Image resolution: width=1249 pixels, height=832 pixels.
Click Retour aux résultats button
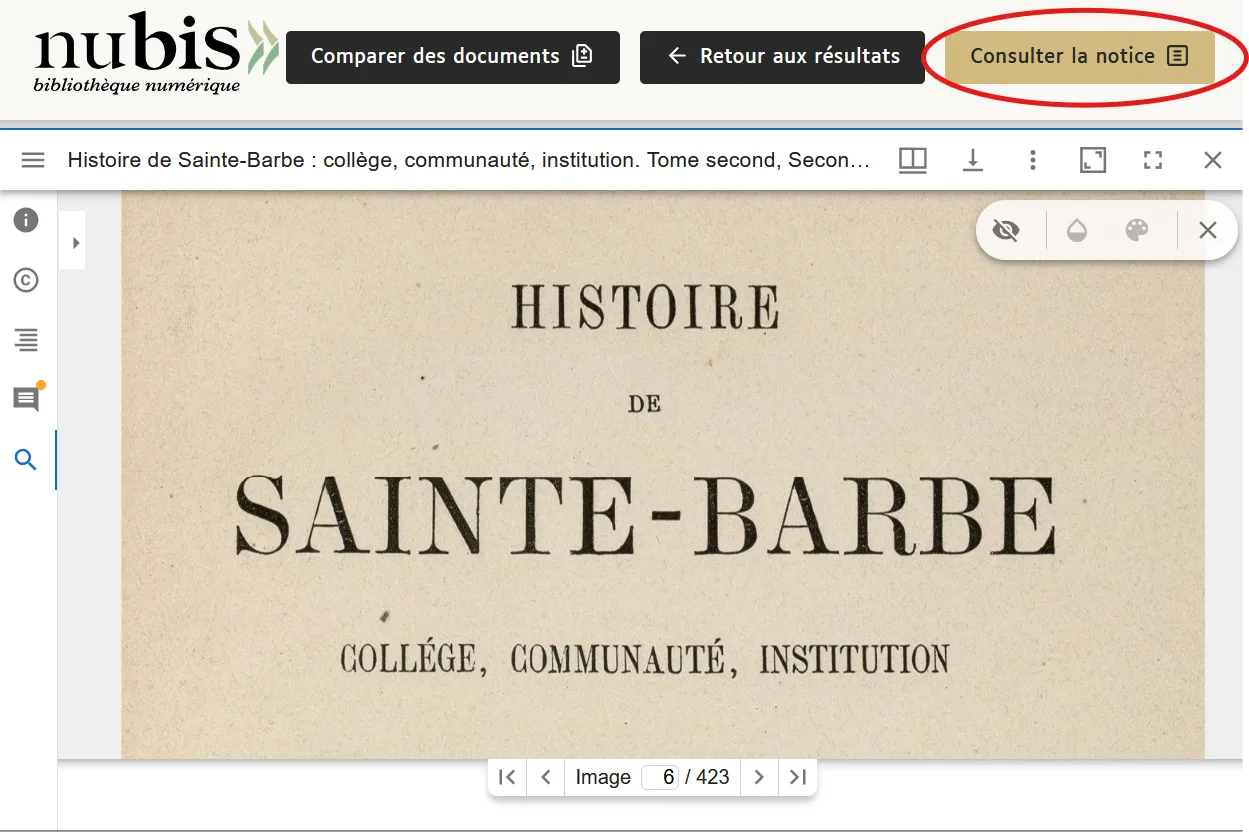click(781, 56)
